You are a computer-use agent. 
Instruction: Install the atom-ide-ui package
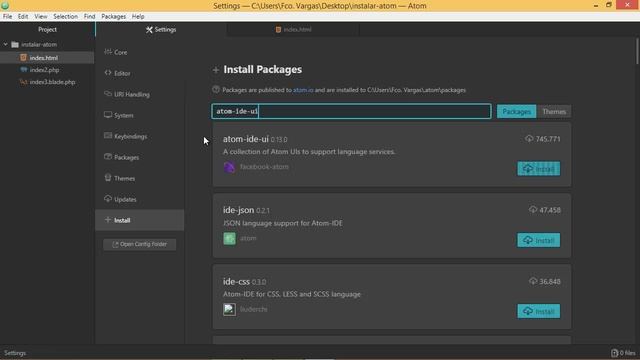coord(539,169)
